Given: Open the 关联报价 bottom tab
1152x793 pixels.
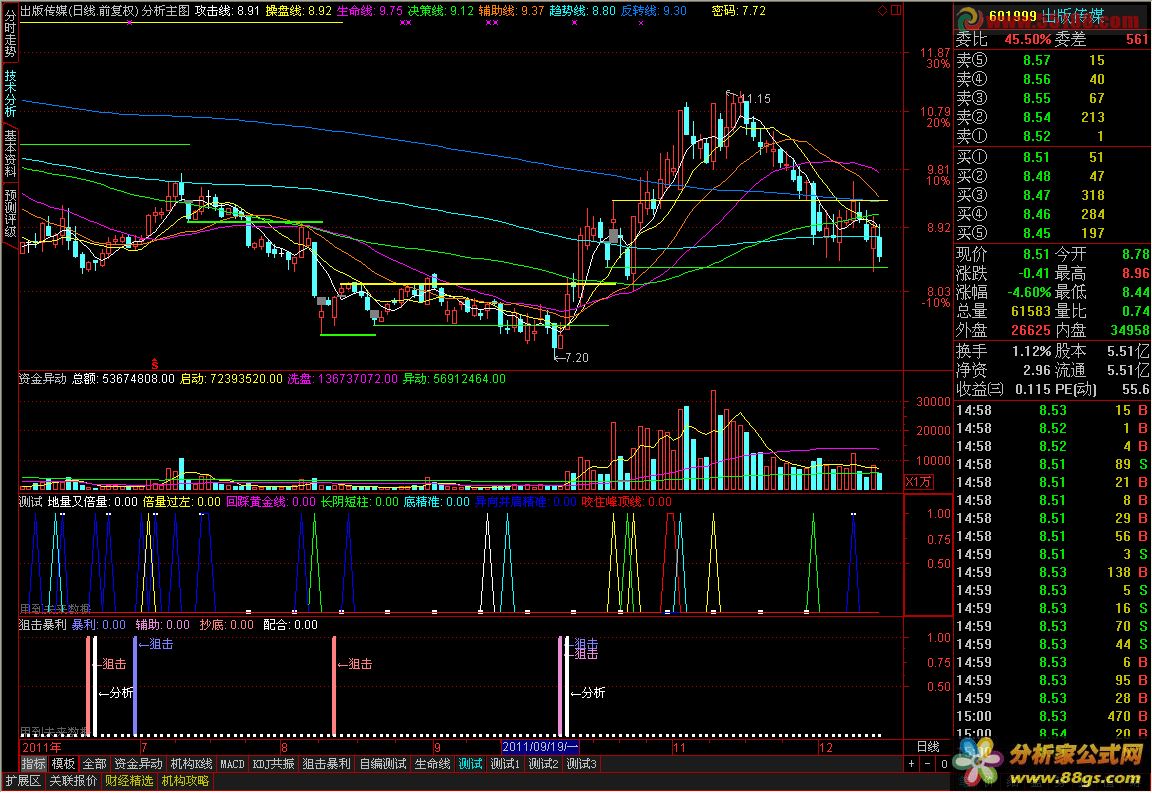Looking at the screenshot, I should (x=73, y=781).
